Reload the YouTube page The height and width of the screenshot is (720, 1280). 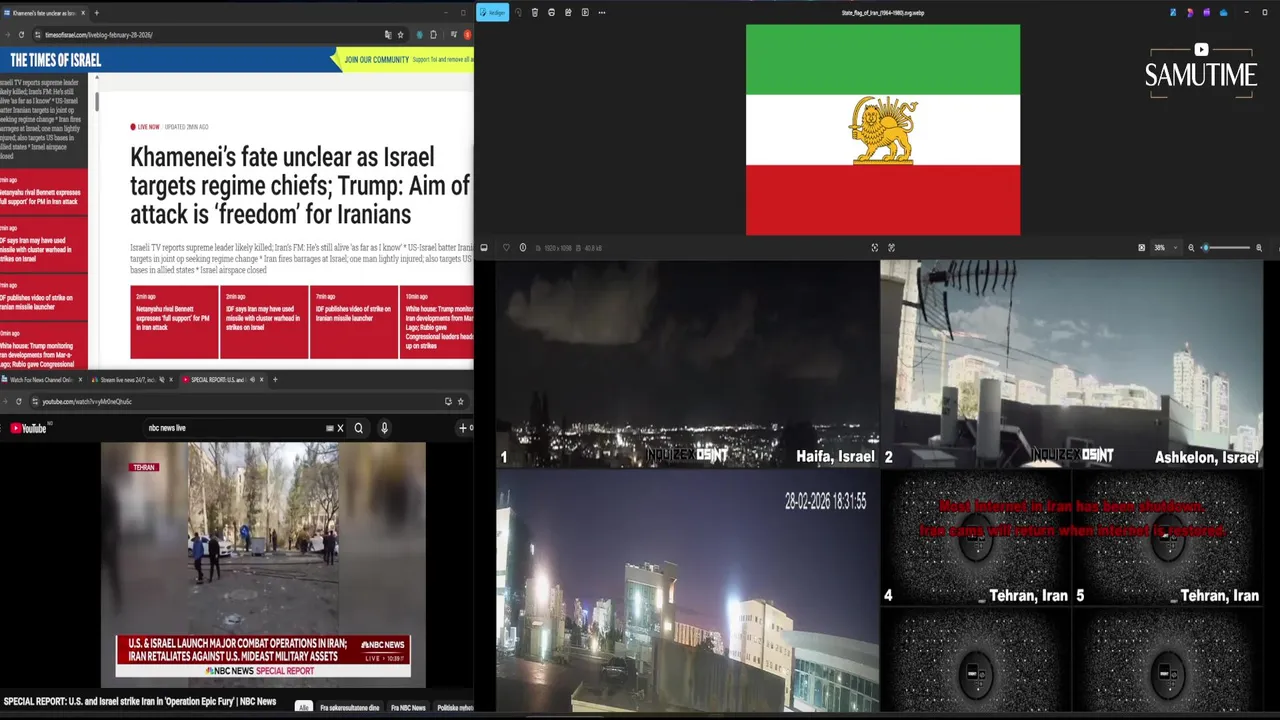(18, 401)
